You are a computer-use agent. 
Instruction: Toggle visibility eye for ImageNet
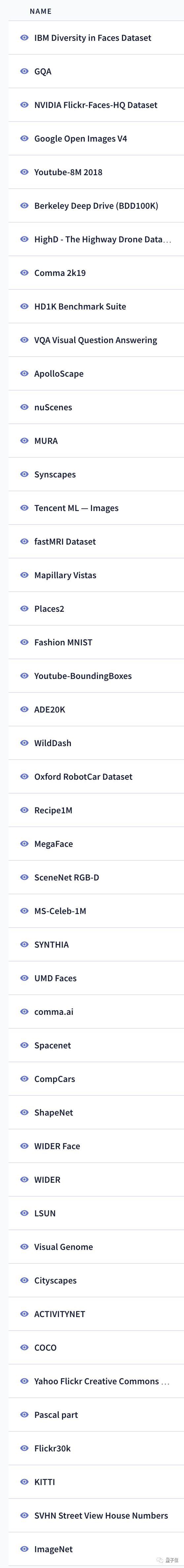[24, 1549]
